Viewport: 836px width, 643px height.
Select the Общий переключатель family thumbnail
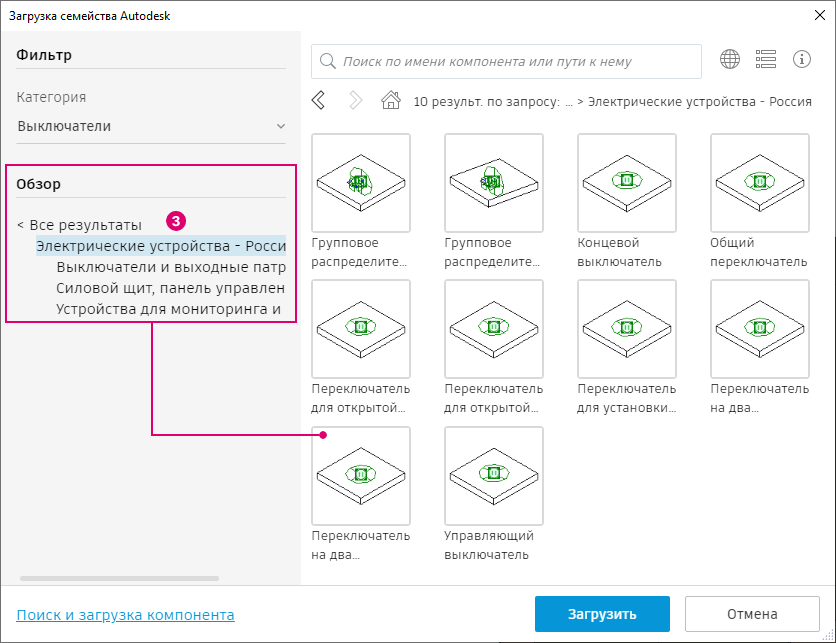759,182
